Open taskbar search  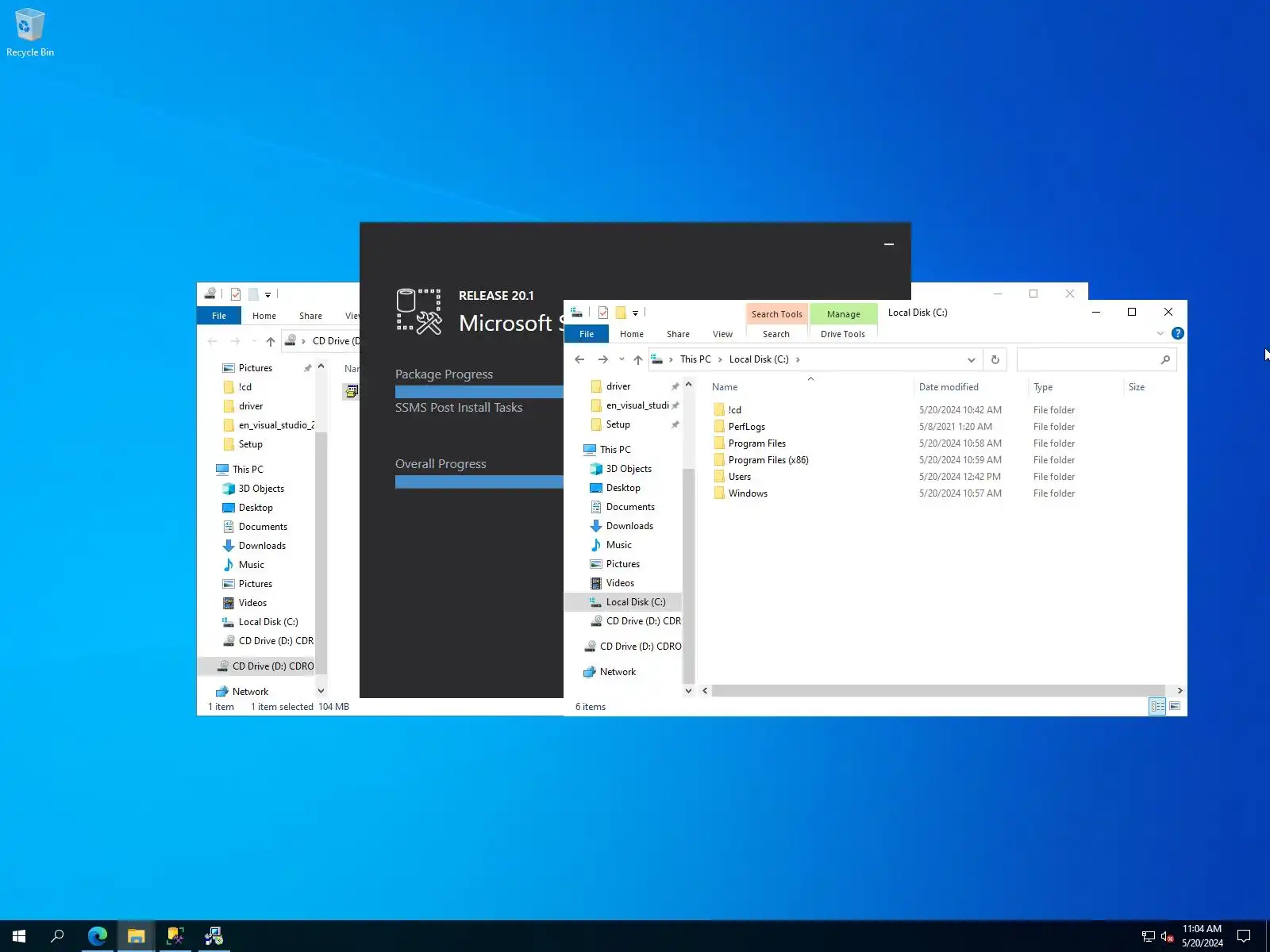coord(57,936)
